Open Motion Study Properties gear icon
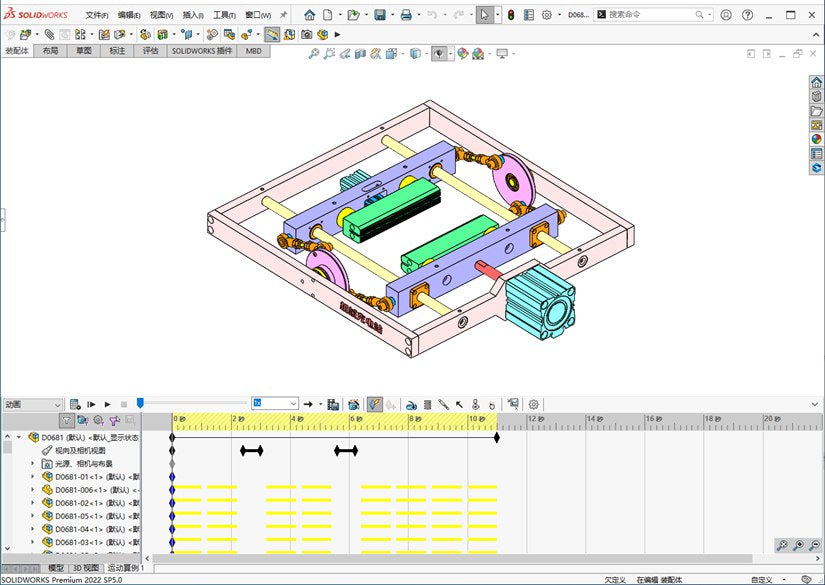 534,404
